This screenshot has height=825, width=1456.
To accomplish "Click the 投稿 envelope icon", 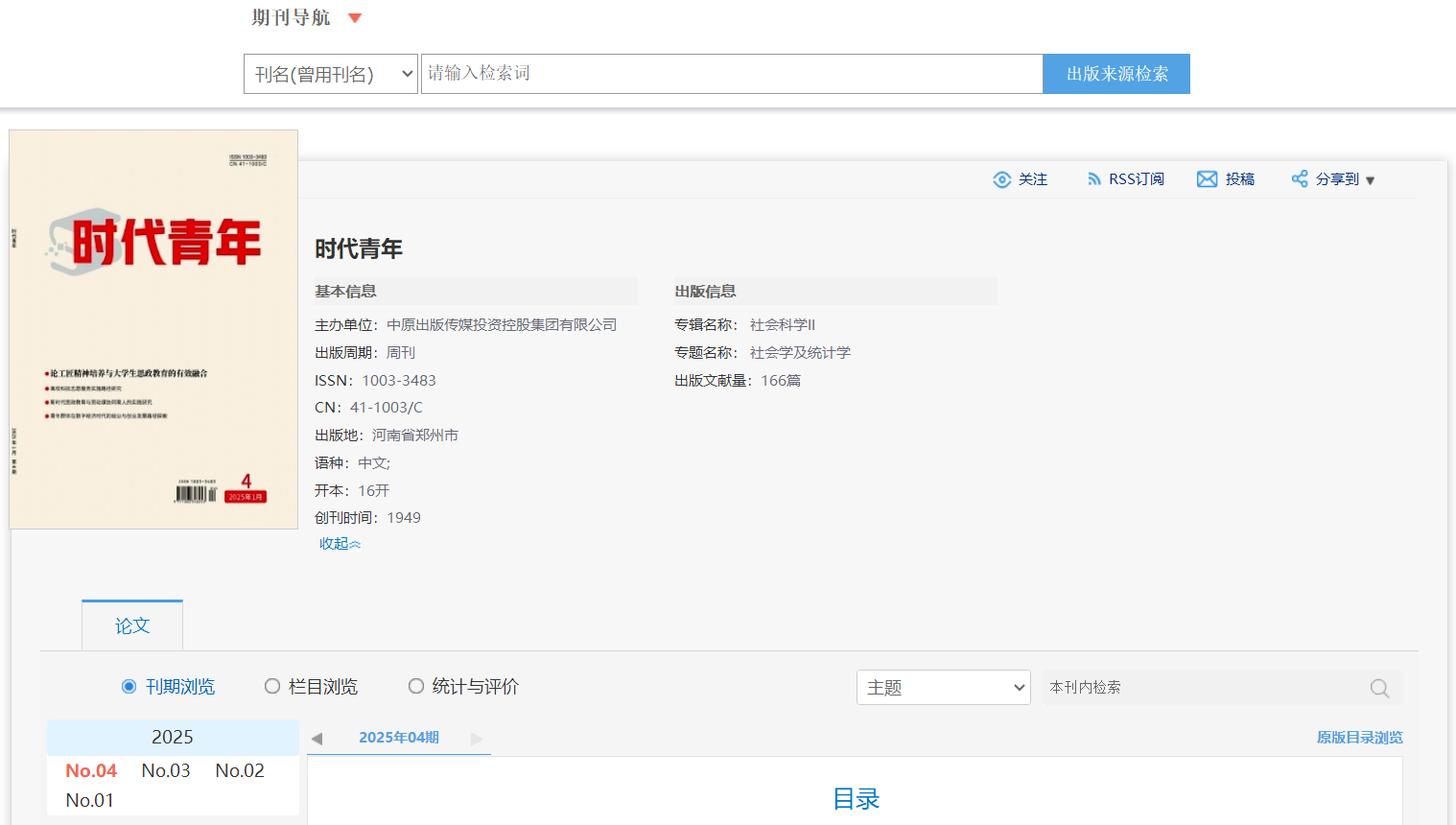I will [1207, 179].
